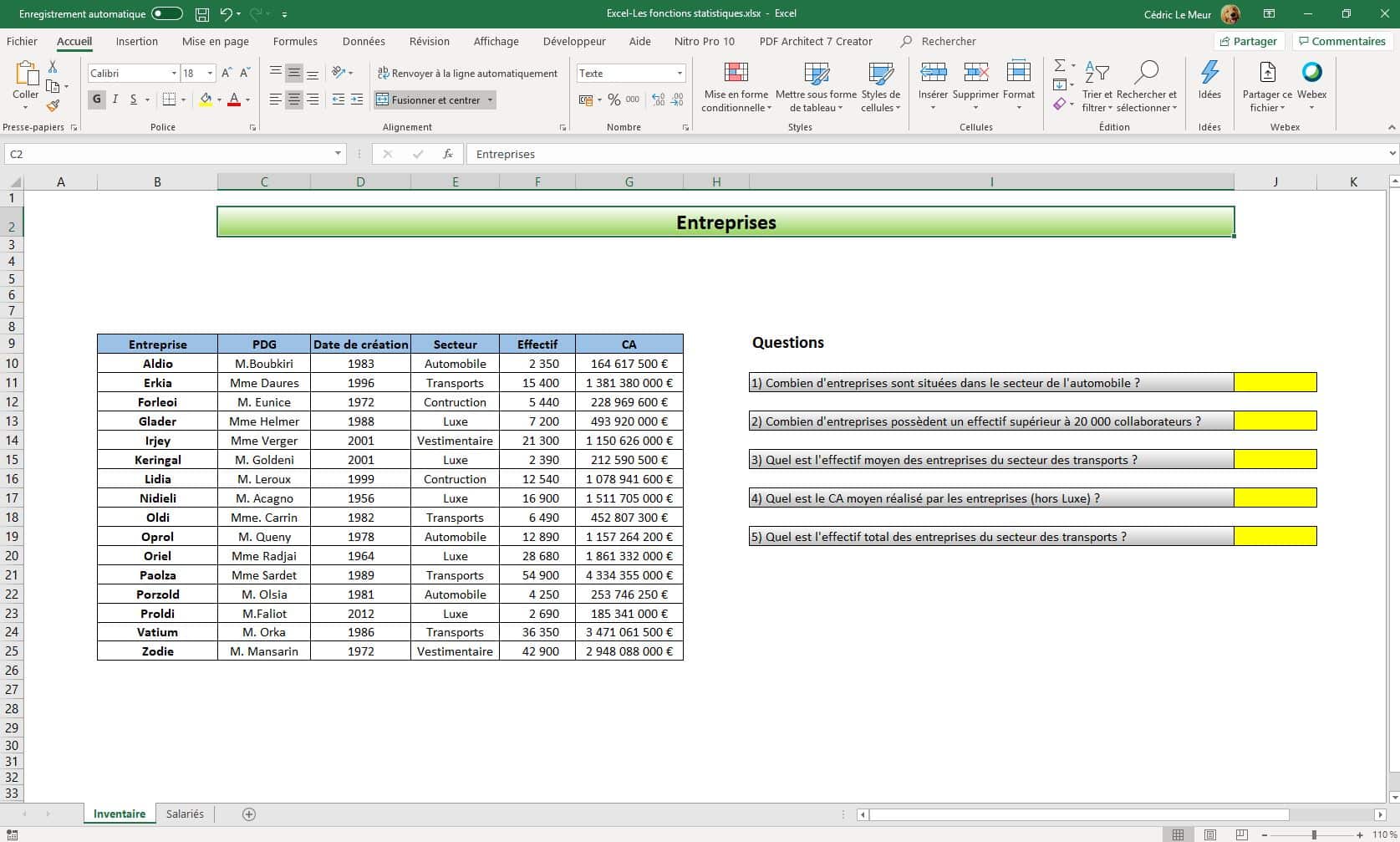This screenshot has width=1400, height=842.
Task: Toggle center horizontal alignment
Action: tap(294, 100)
